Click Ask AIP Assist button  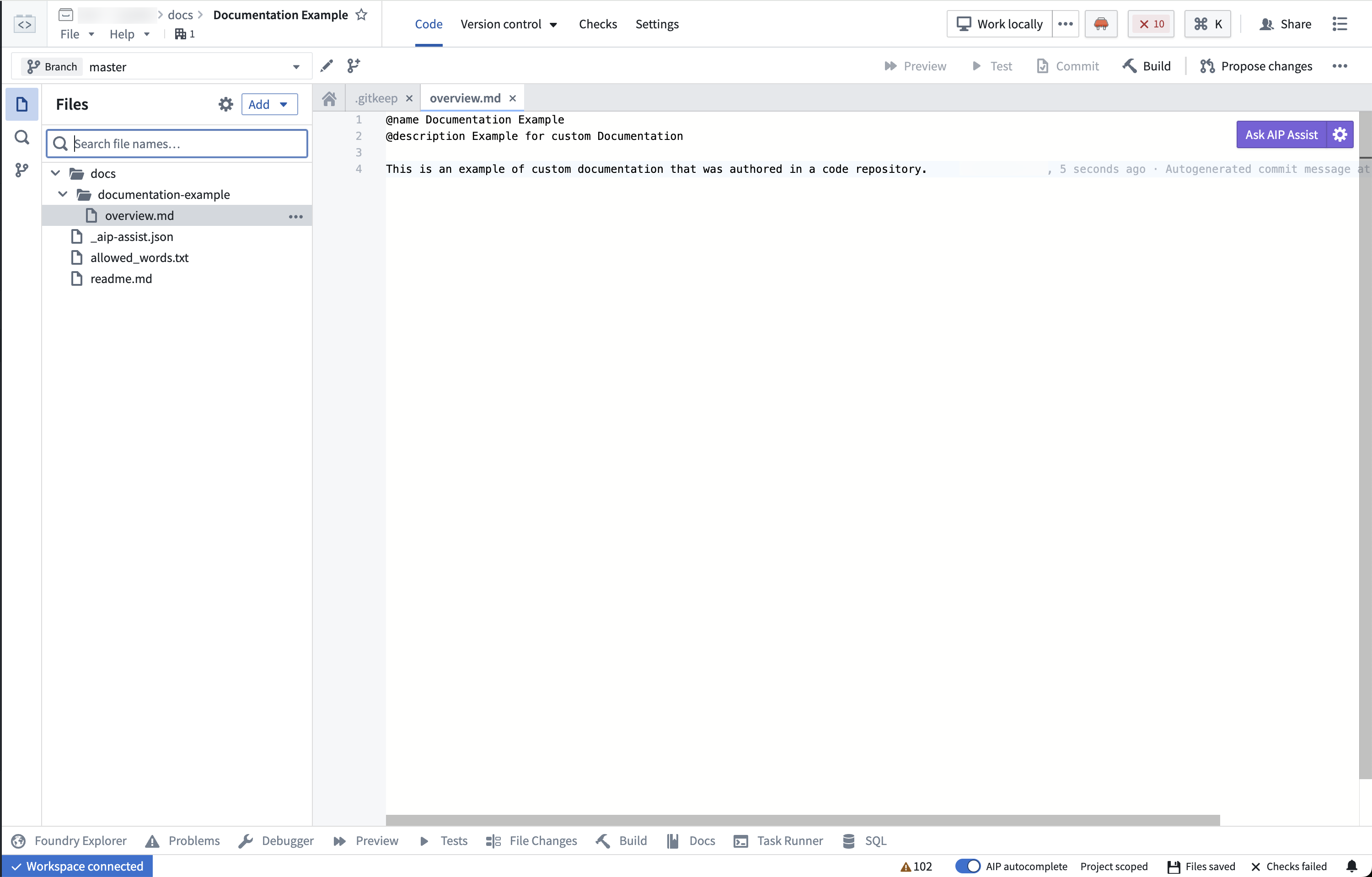(1281, 134)
